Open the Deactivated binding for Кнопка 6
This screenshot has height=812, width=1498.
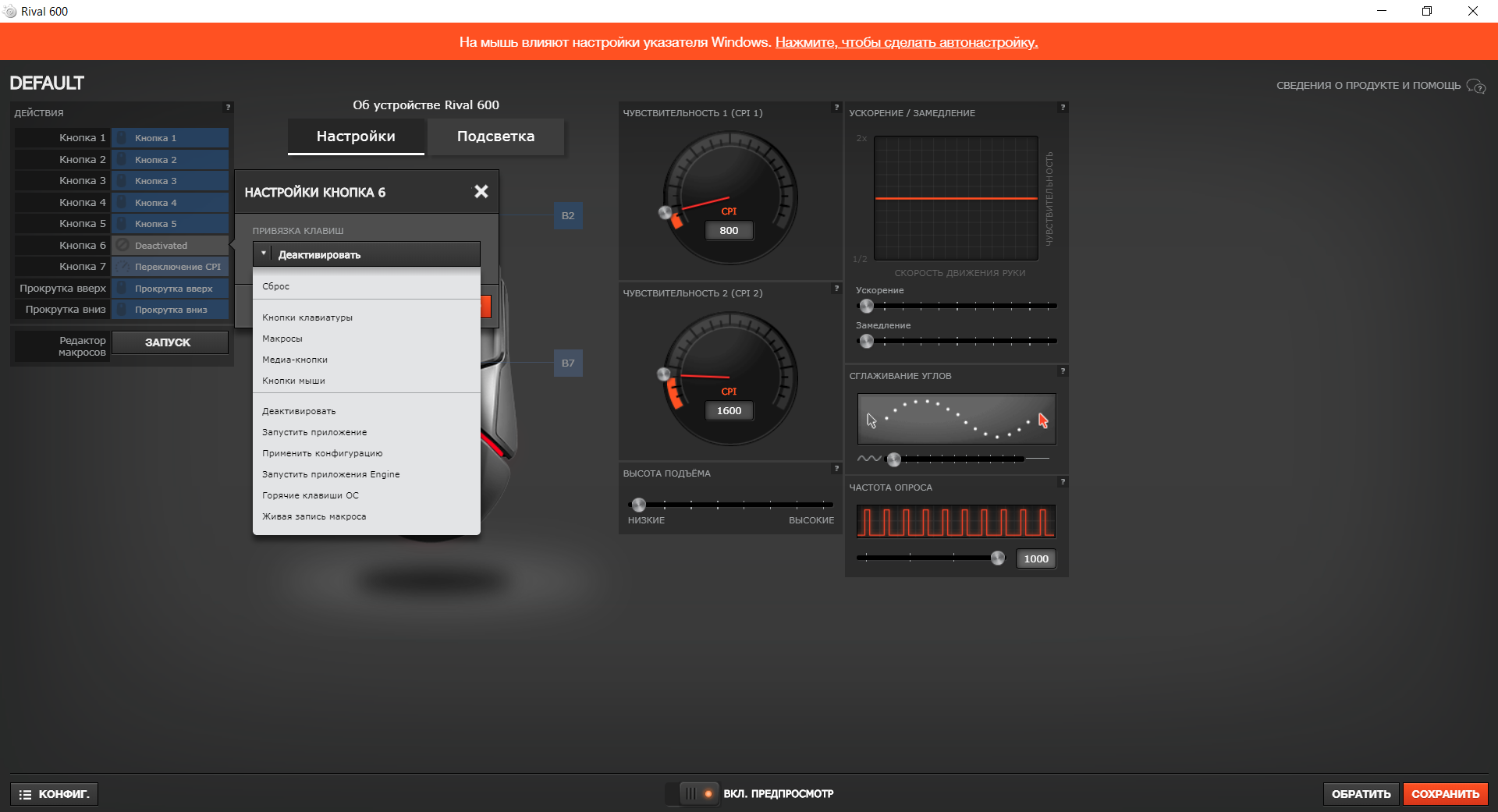pos(170,245)
